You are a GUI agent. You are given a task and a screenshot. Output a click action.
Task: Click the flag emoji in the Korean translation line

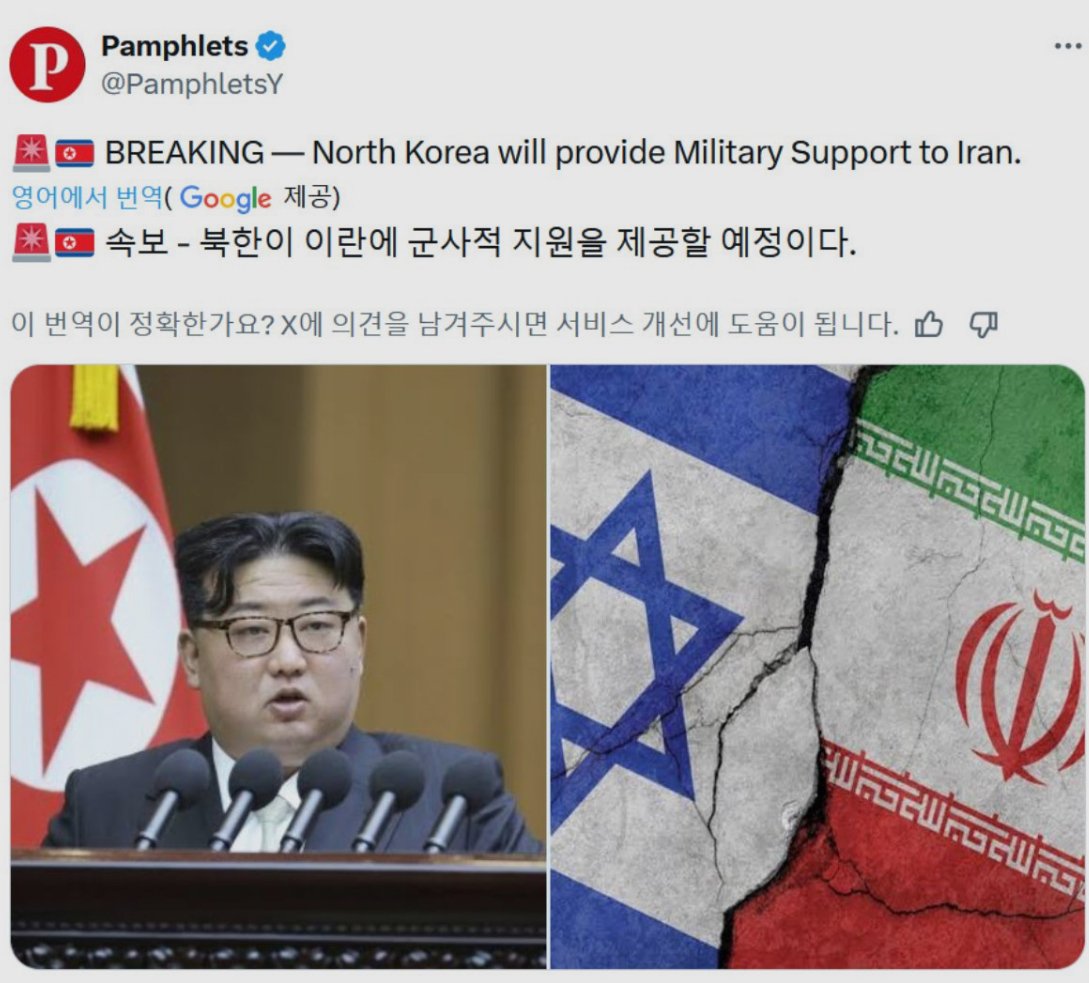pos(74,242)
